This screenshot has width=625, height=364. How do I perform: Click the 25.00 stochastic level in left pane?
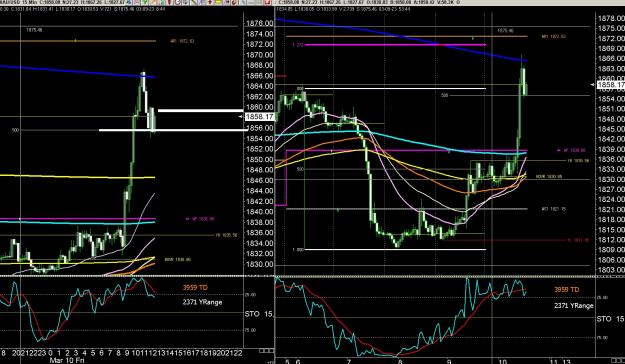(250, 295)
